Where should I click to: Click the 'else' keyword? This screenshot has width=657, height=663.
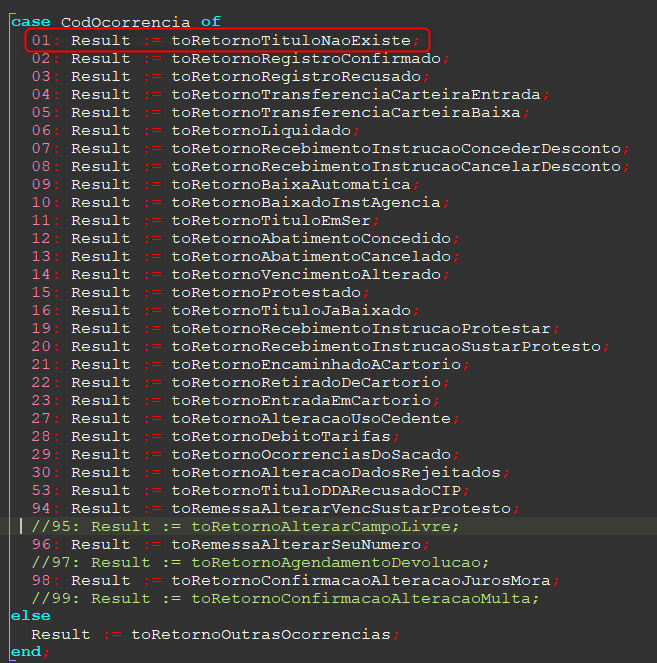tap(30, 616)
